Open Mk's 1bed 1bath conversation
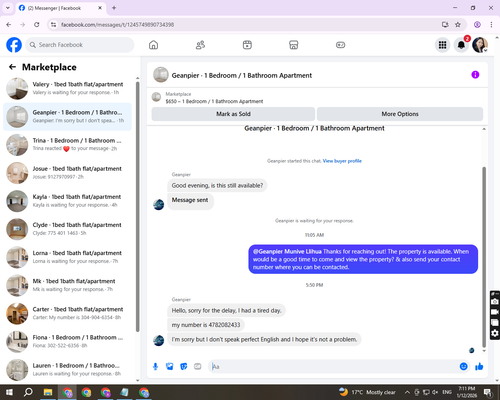The width and height of the screenshot is (500, 400). pyautogui.click(x=67, y=285)
